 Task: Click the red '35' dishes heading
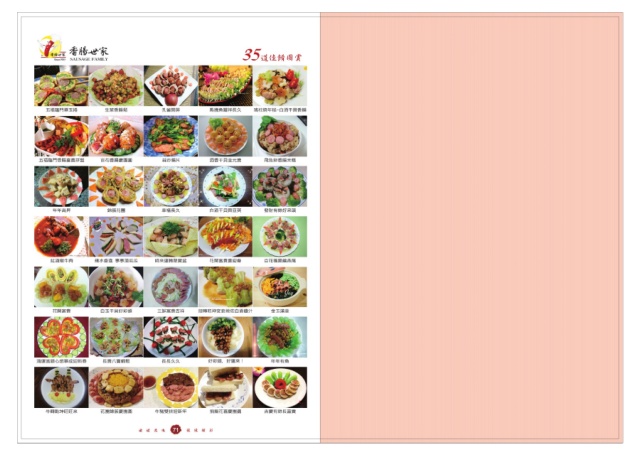[x=272, y=55]
